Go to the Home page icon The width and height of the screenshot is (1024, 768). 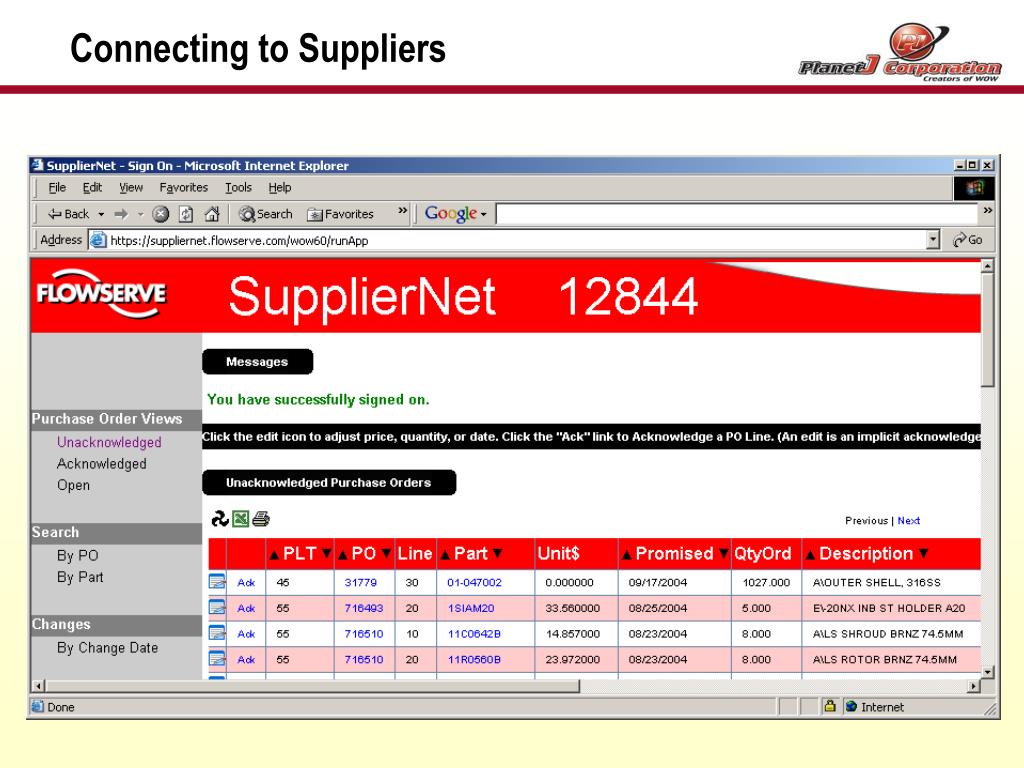[x=212, y=214]
